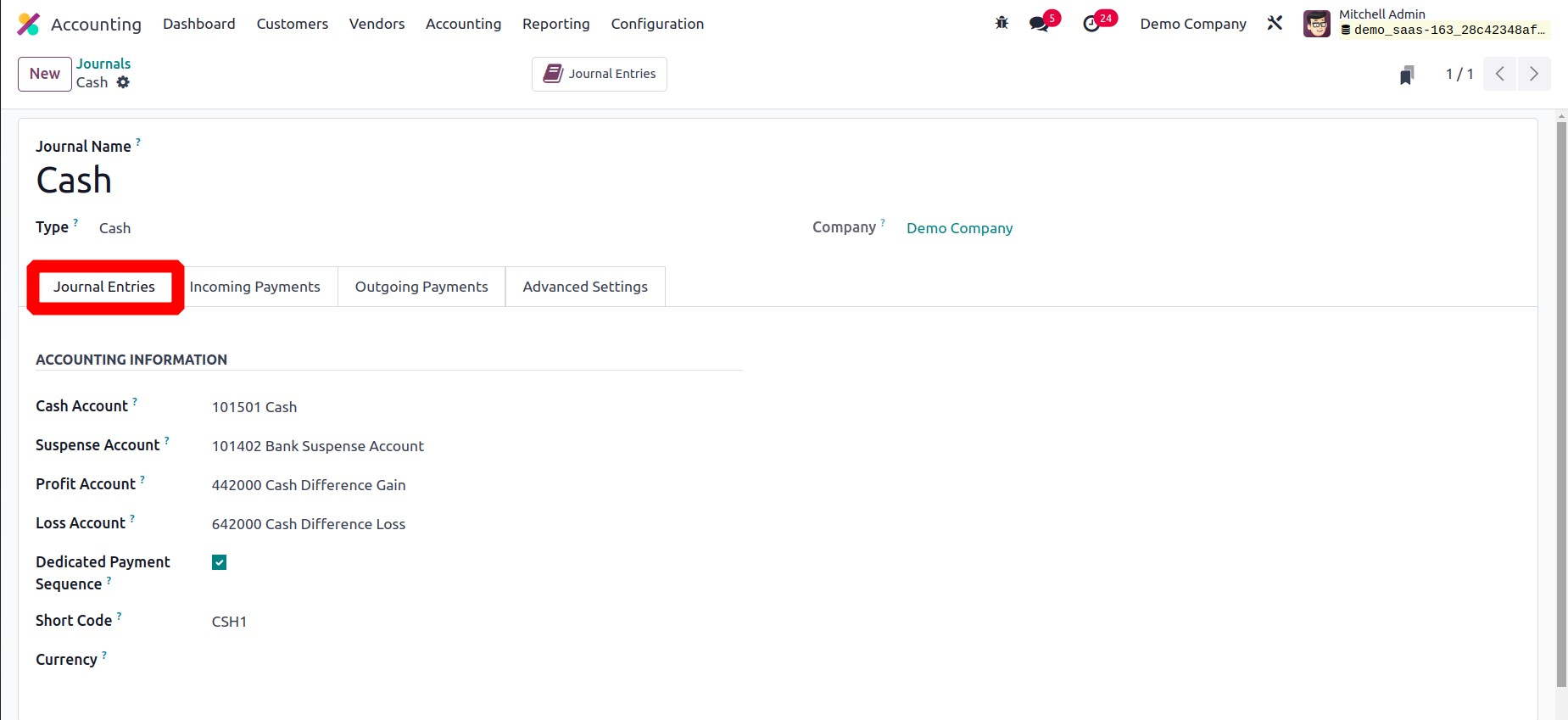Screen dimensions: 1568x720
Task: Go to previous record arrow
Action: coord(1499,74)
